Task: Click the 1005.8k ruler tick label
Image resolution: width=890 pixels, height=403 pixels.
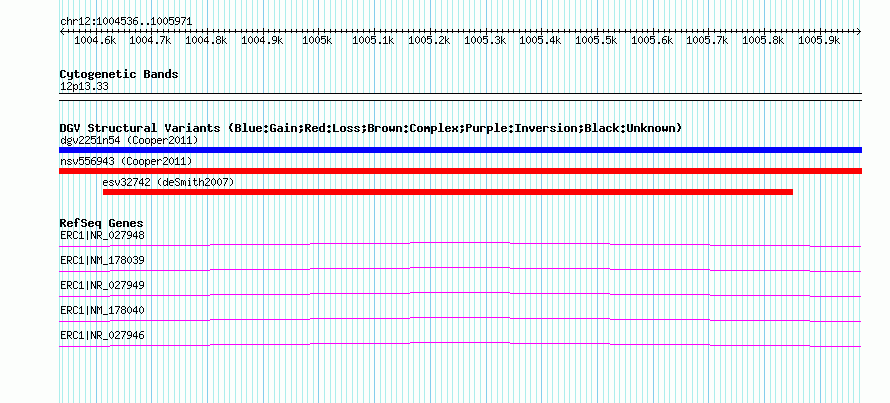Action: [x=763, y=40]
